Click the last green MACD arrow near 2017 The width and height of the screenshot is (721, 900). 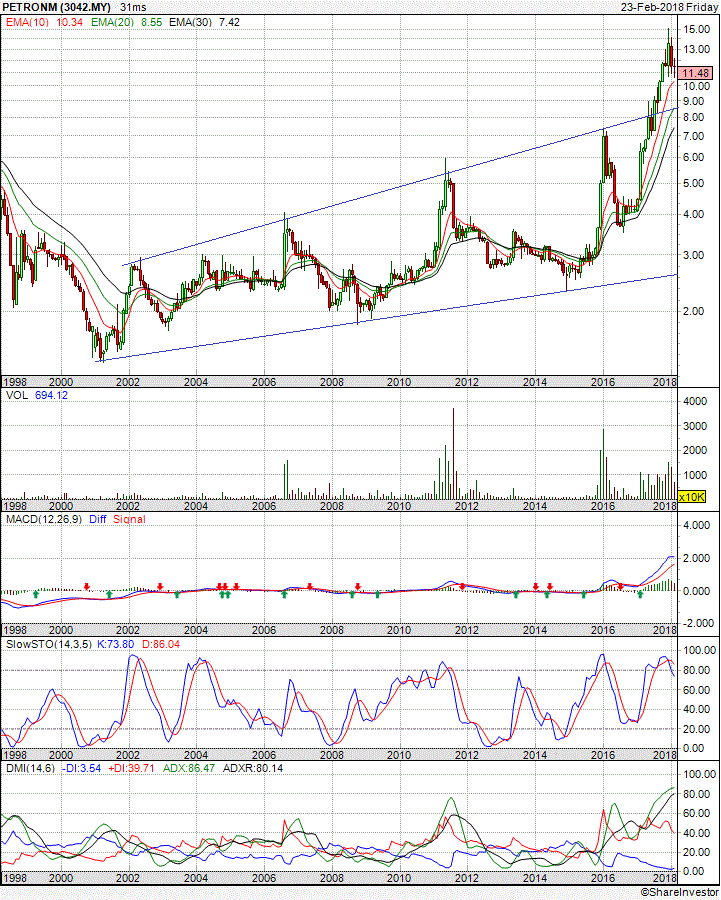click(640, 595)
